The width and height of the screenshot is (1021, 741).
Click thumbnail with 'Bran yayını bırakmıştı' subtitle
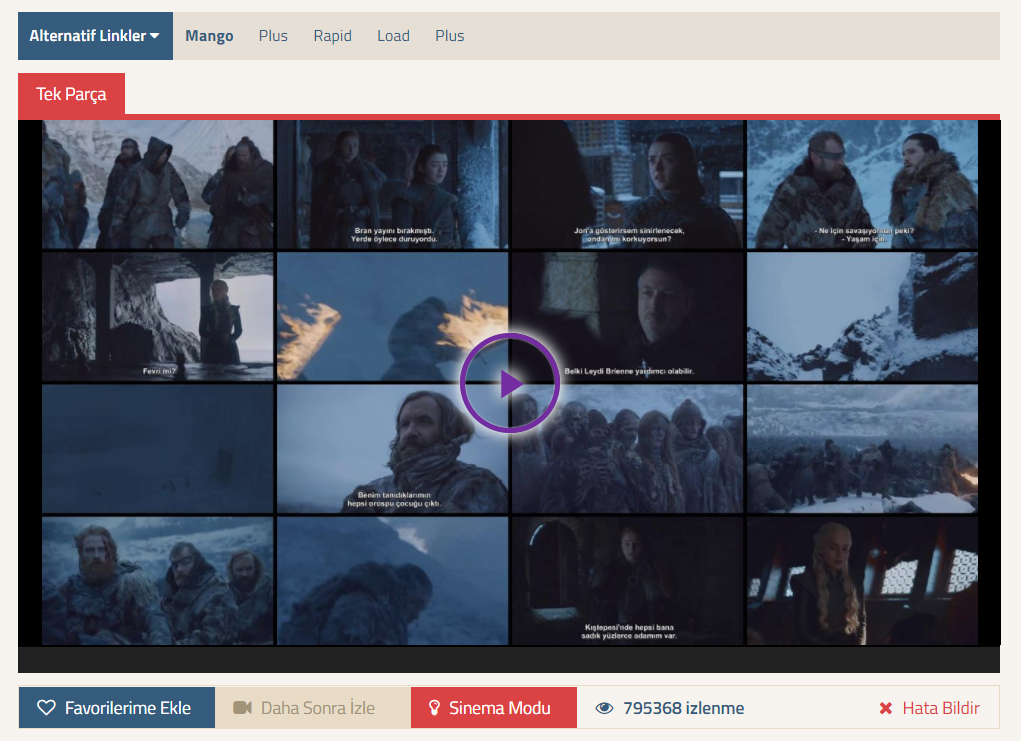pyautogui.click(x=393, y=184)
